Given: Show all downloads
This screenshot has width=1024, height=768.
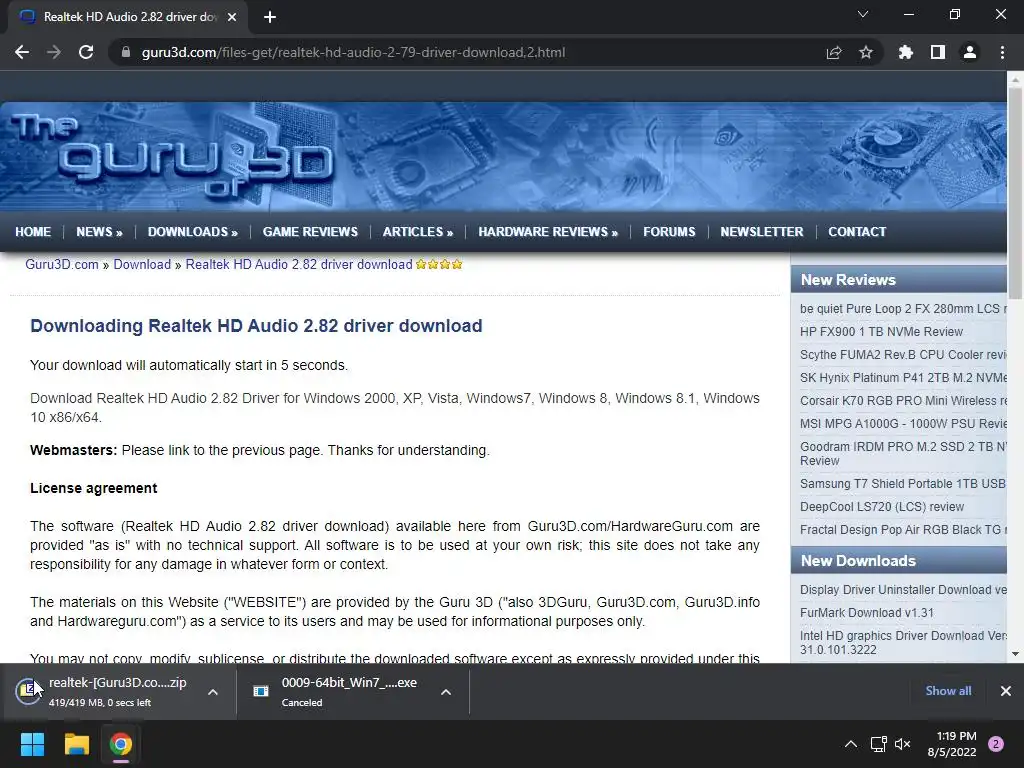Looking at the screenshot, I should [x=948, y=691].
